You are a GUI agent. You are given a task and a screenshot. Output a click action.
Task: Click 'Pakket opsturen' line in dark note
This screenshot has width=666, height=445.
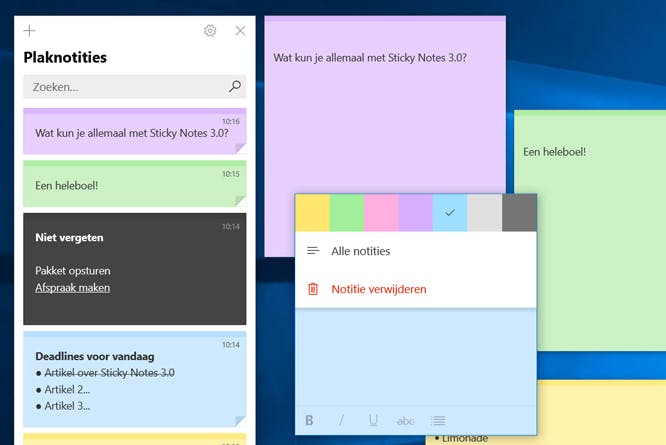pos(73,270)
